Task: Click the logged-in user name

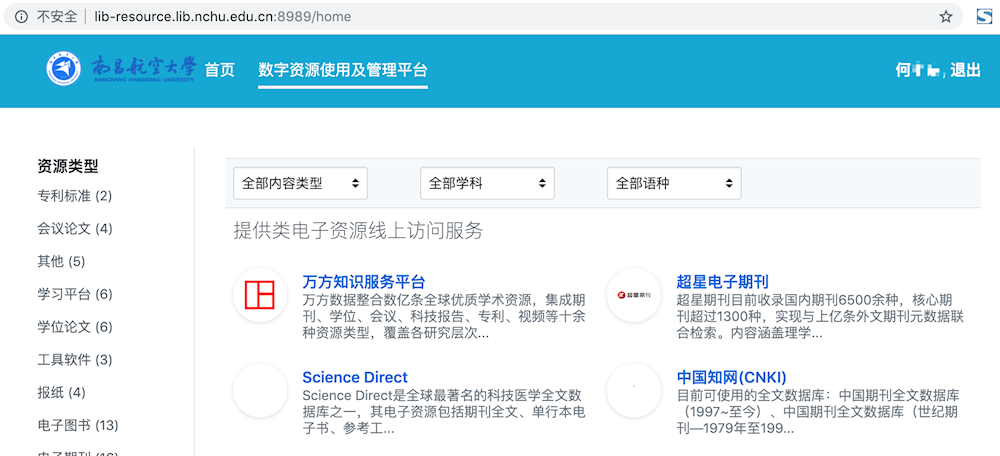Action: click(918, 70)
